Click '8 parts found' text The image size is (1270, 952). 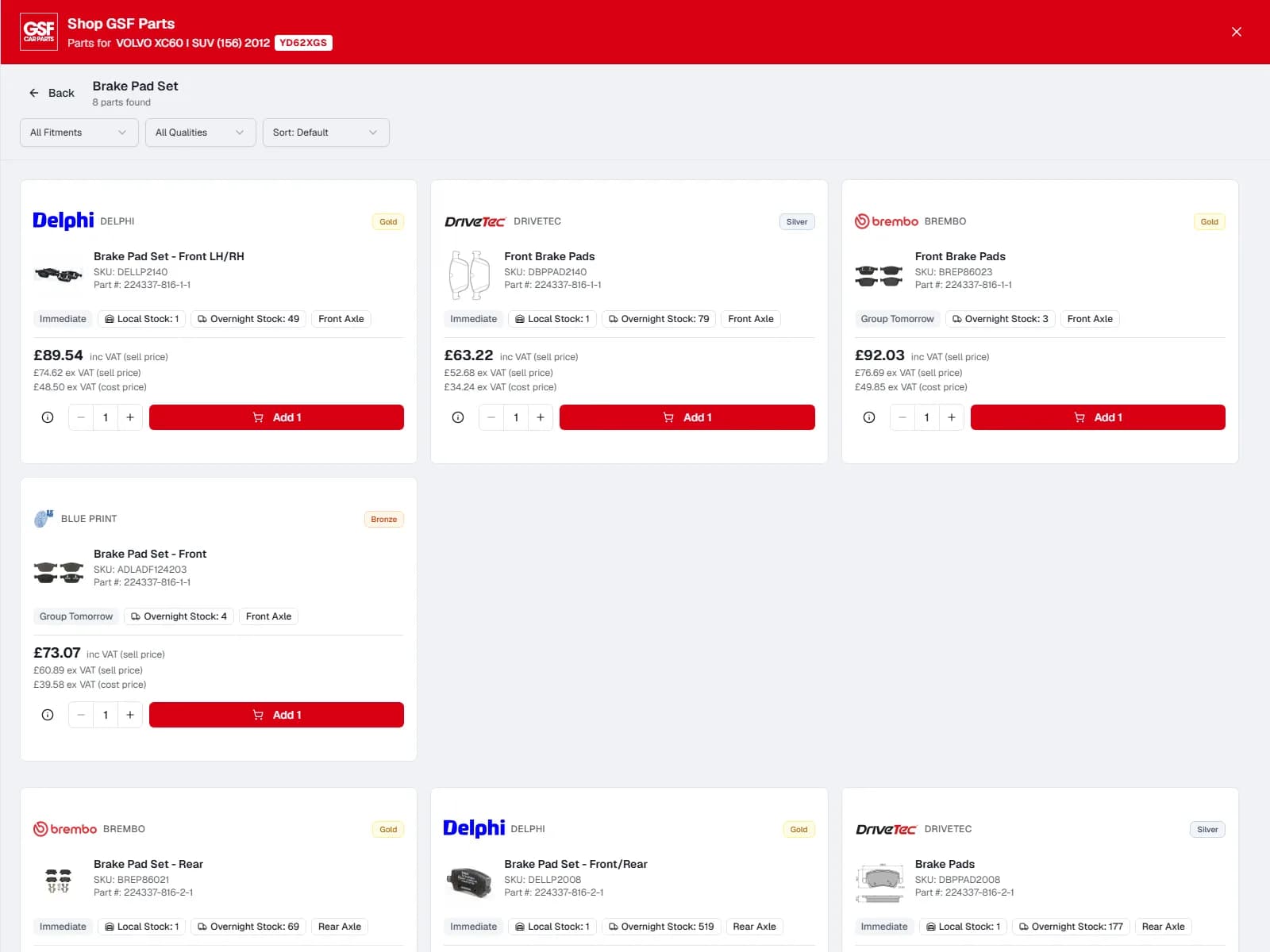(121, 102)
